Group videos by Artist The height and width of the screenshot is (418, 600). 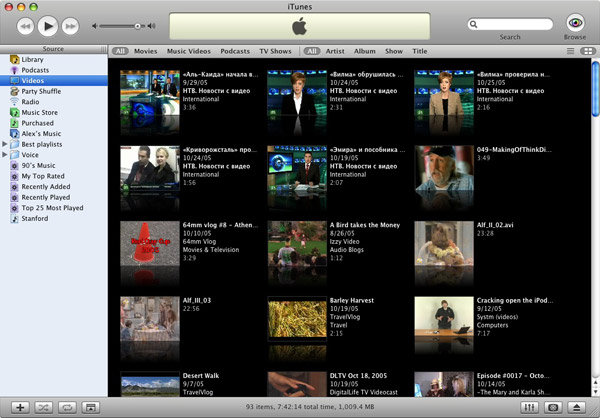pos(335,51)
